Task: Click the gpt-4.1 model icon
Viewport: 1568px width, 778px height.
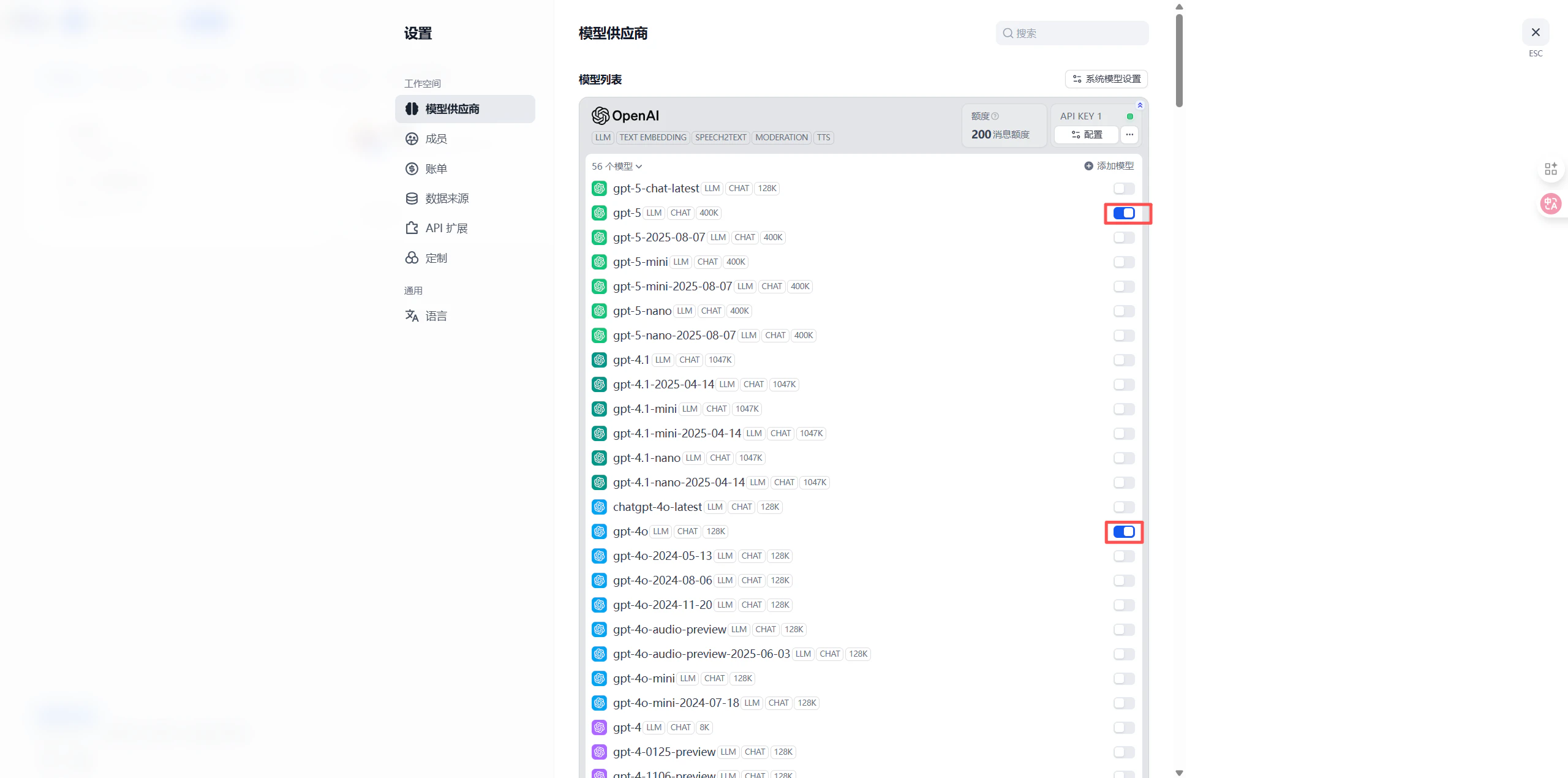Action: point(599,360)
